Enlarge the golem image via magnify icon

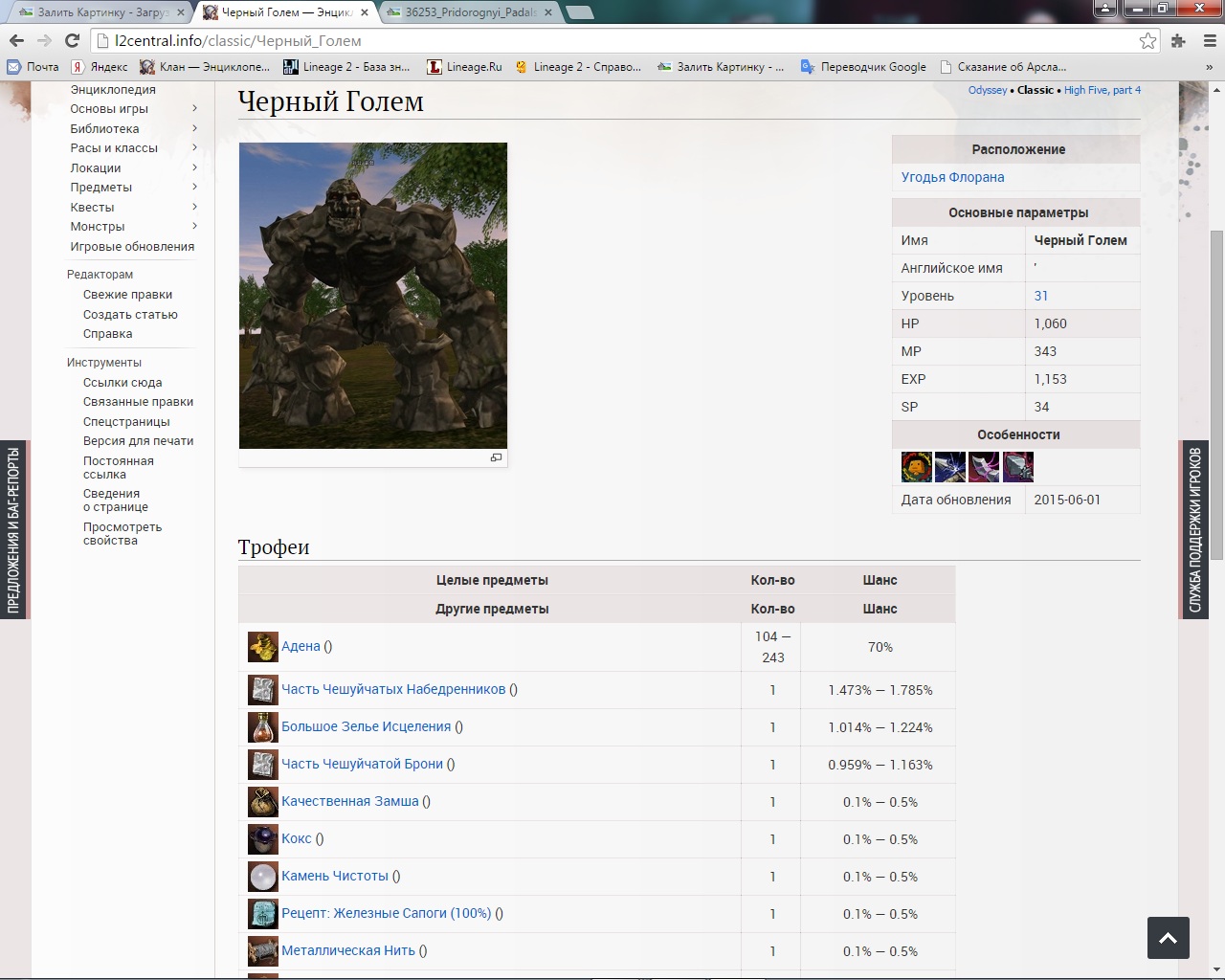click(x=496, y=457)
